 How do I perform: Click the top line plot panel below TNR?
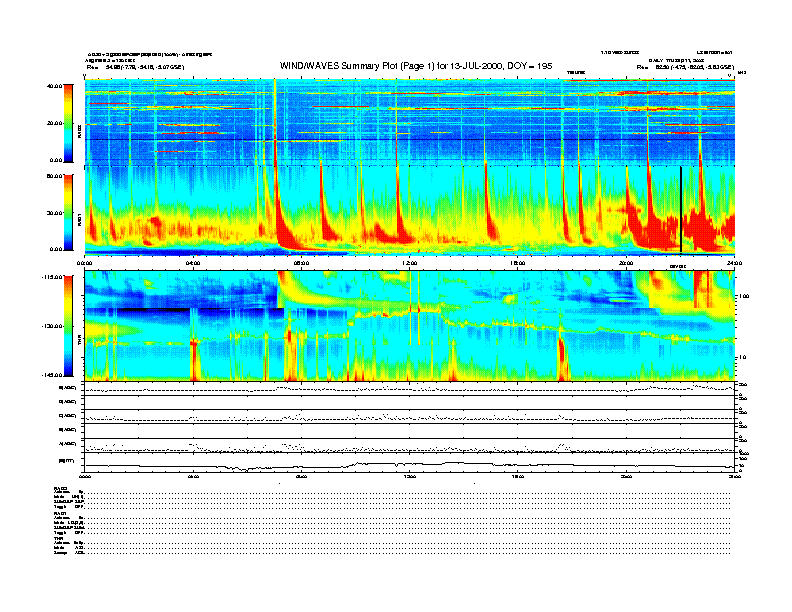coord(409,388)
